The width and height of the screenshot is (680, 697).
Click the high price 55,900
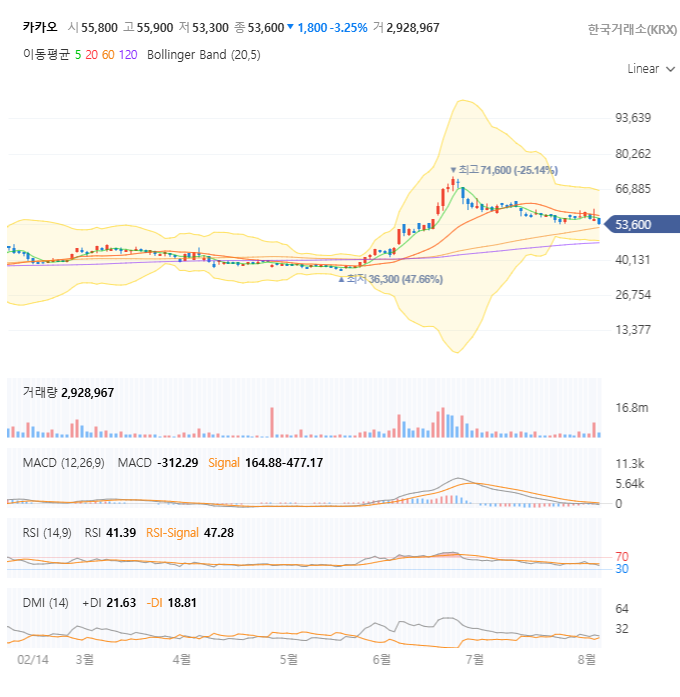[x=155, y=28]
